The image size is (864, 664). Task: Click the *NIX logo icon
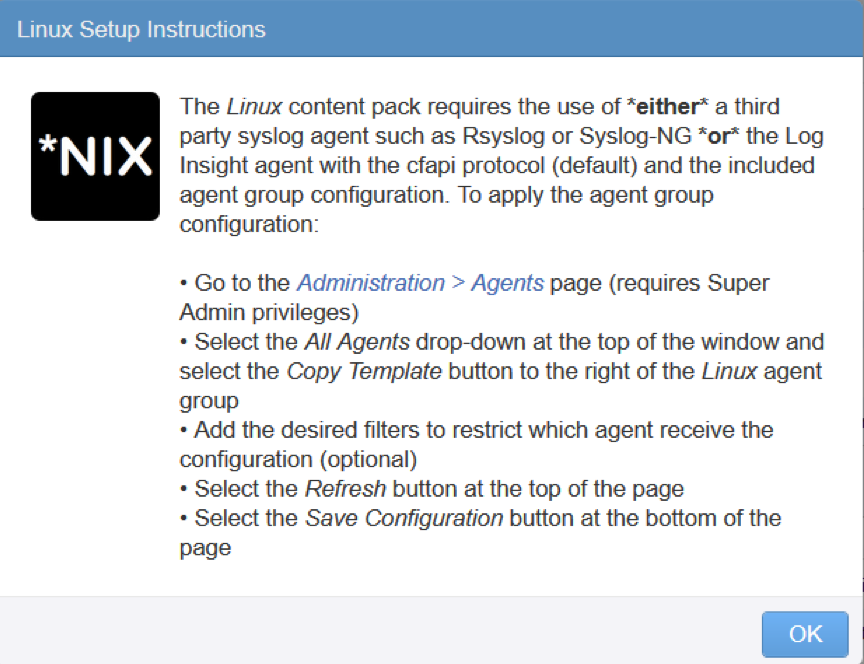click(x=95, y=156)
